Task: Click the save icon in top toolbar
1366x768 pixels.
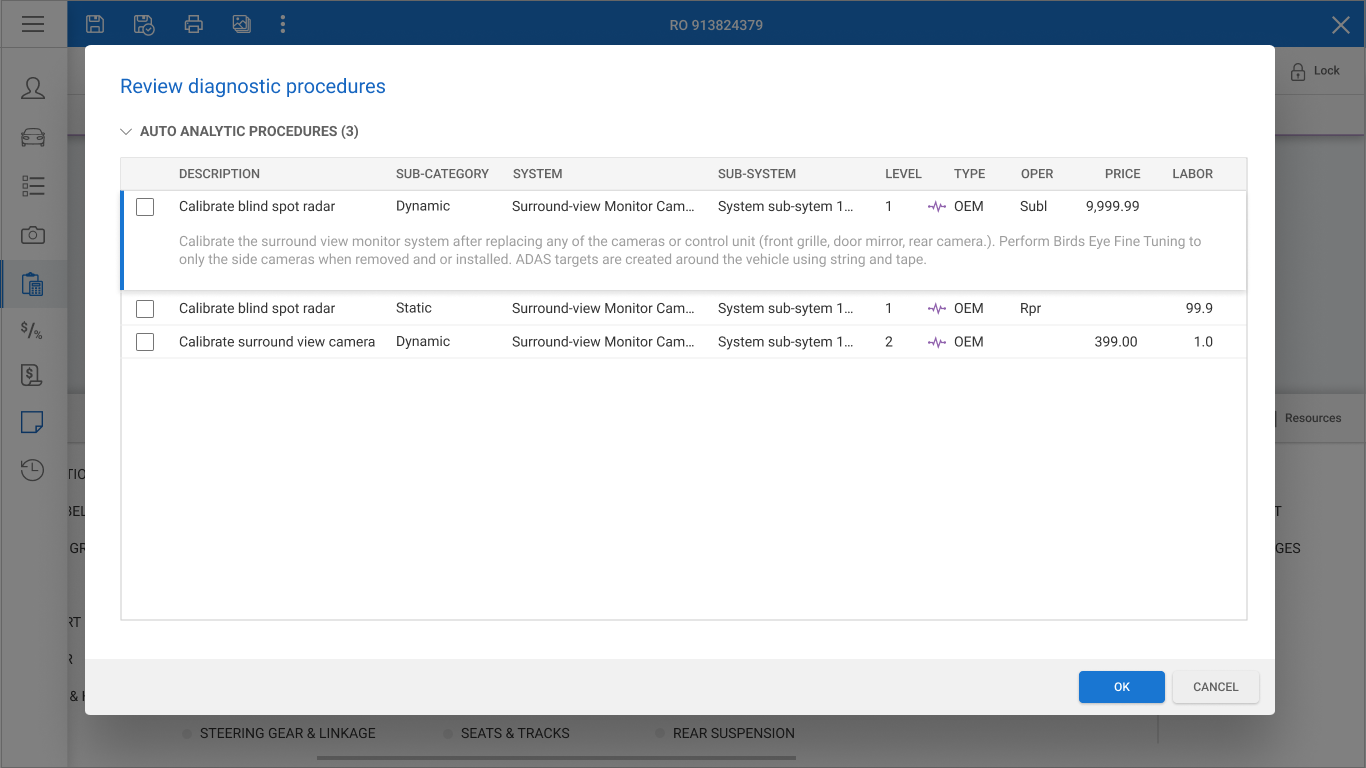Action: [95, 24]
